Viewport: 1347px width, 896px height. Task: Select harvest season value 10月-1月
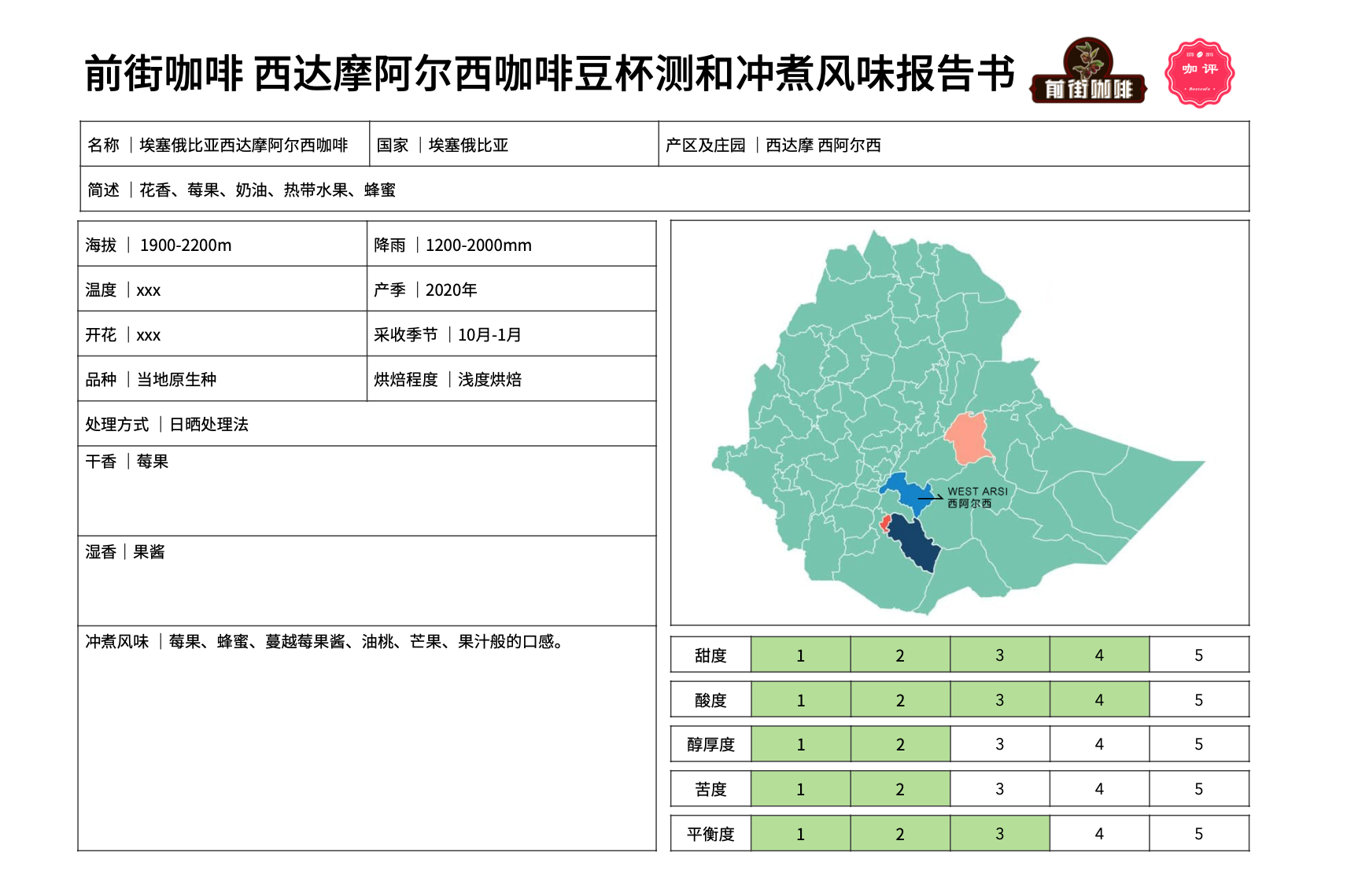click(489, 334)
